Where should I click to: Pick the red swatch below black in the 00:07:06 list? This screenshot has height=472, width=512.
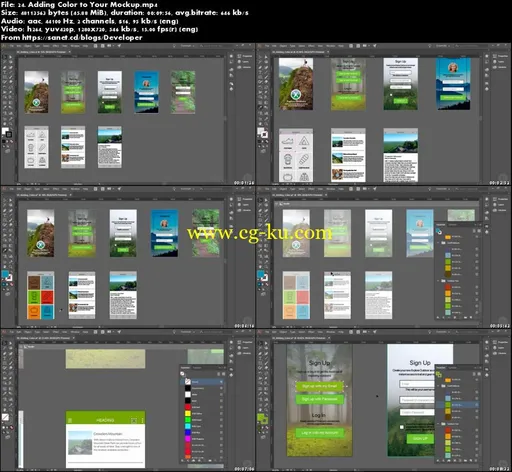[188, 407]
